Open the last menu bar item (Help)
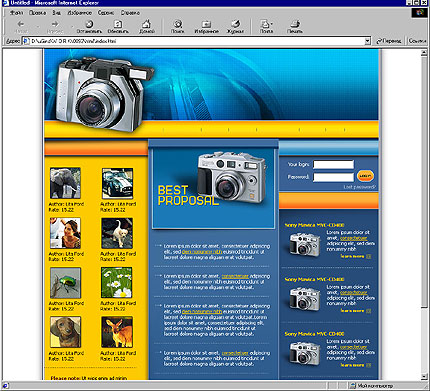 [130, 13]
